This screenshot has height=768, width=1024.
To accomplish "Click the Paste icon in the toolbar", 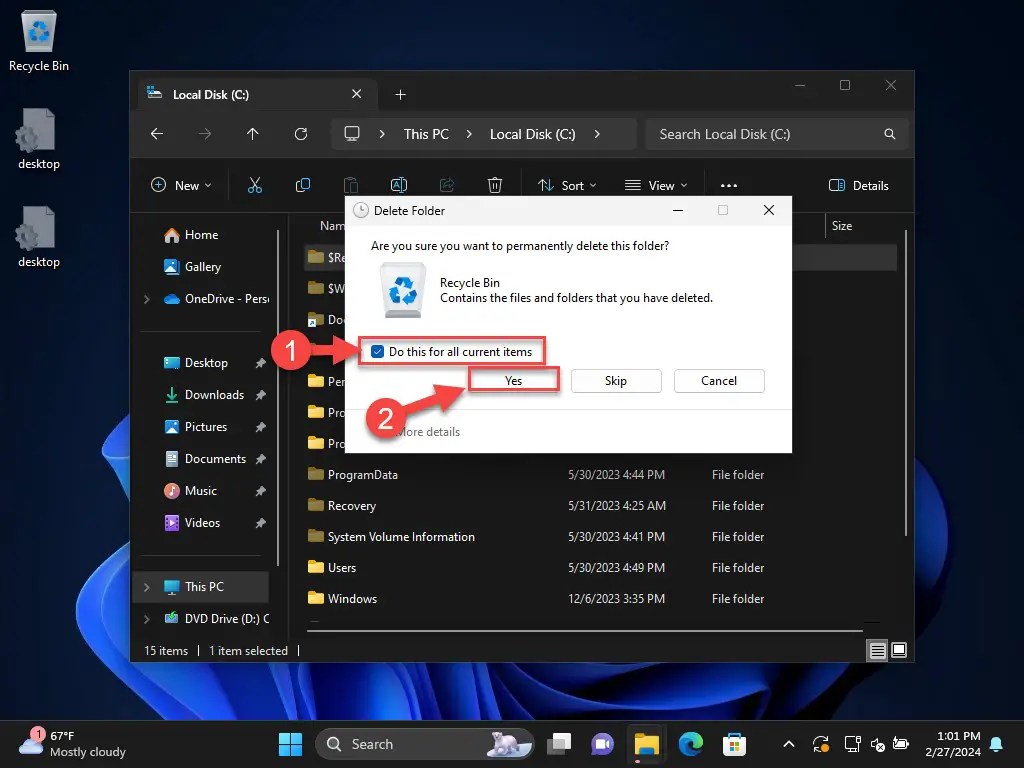I will [x=351, y=185].
